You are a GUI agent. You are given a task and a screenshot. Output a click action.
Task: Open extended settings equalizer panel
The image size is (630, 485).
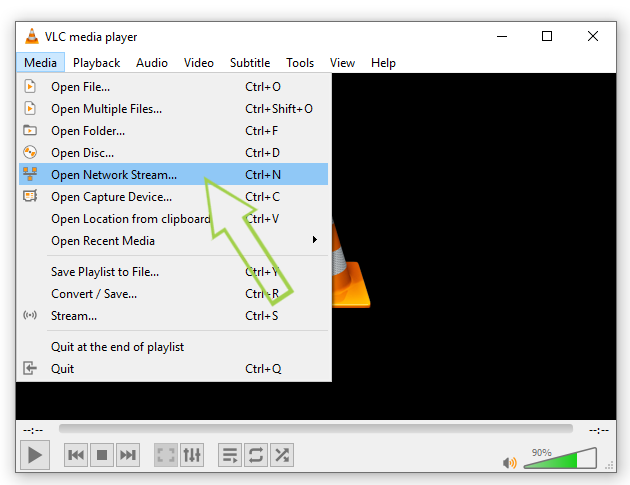[192, 455]
